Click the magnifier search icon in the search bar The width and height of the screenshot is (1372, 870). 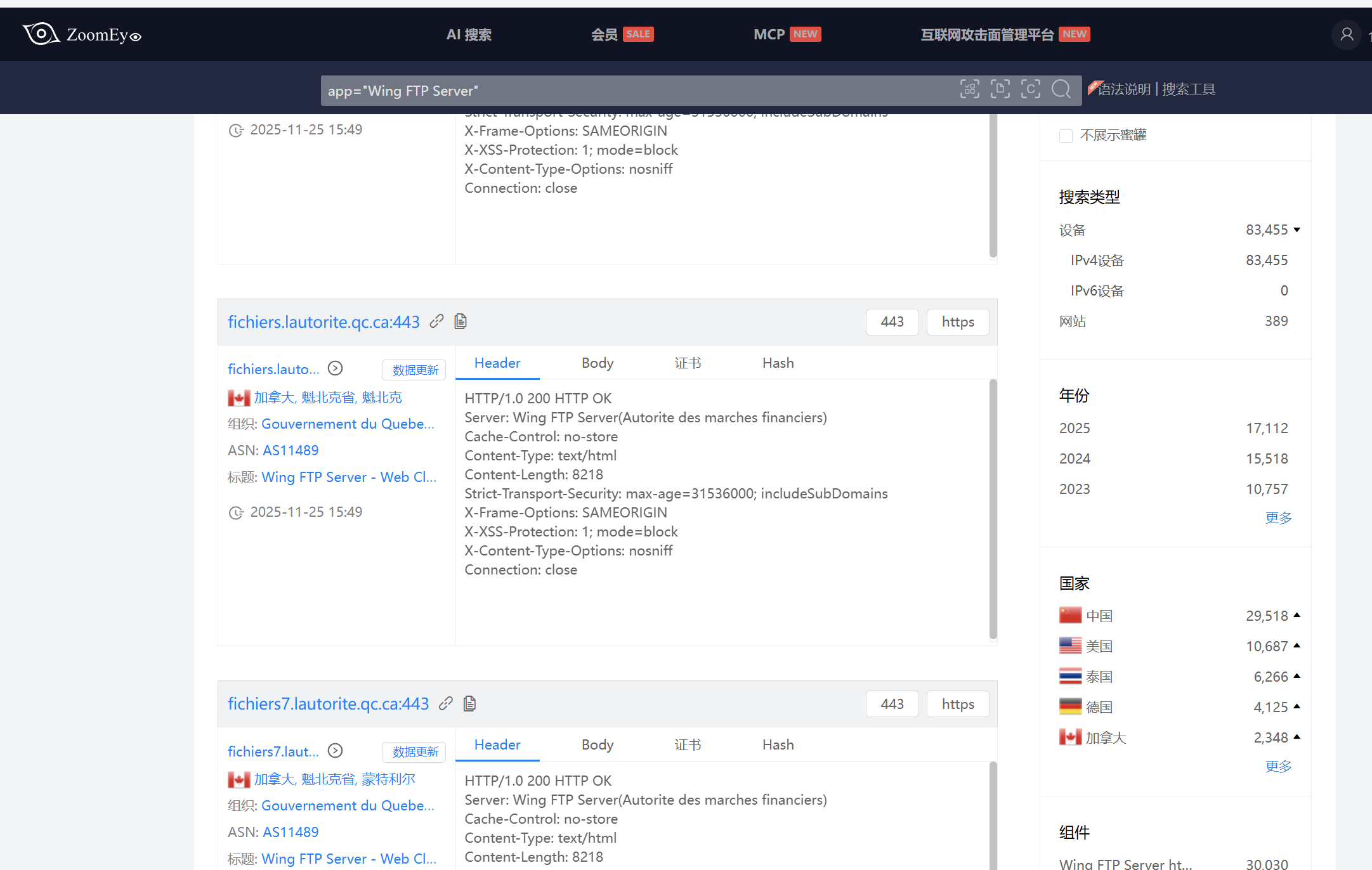[1061, 89]
